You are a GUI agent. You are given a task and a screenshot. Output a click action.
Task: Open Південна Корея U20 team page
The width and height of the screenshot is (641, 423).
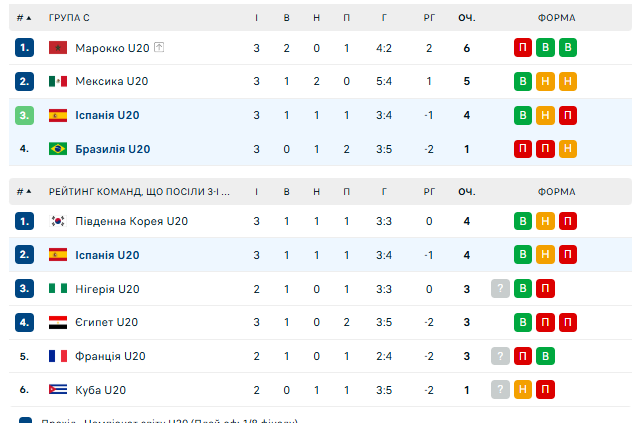[131, 221]
